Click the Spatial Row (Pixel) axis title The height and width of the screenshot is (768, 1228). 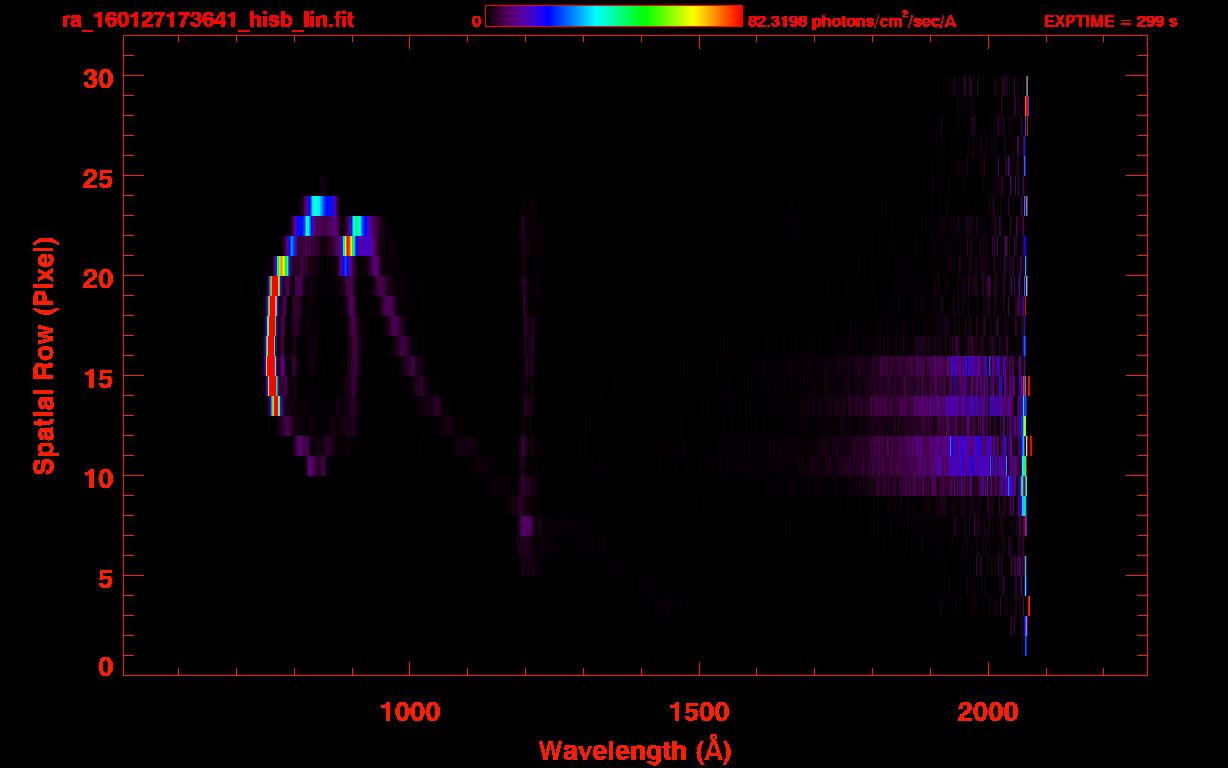coord(45,356)
